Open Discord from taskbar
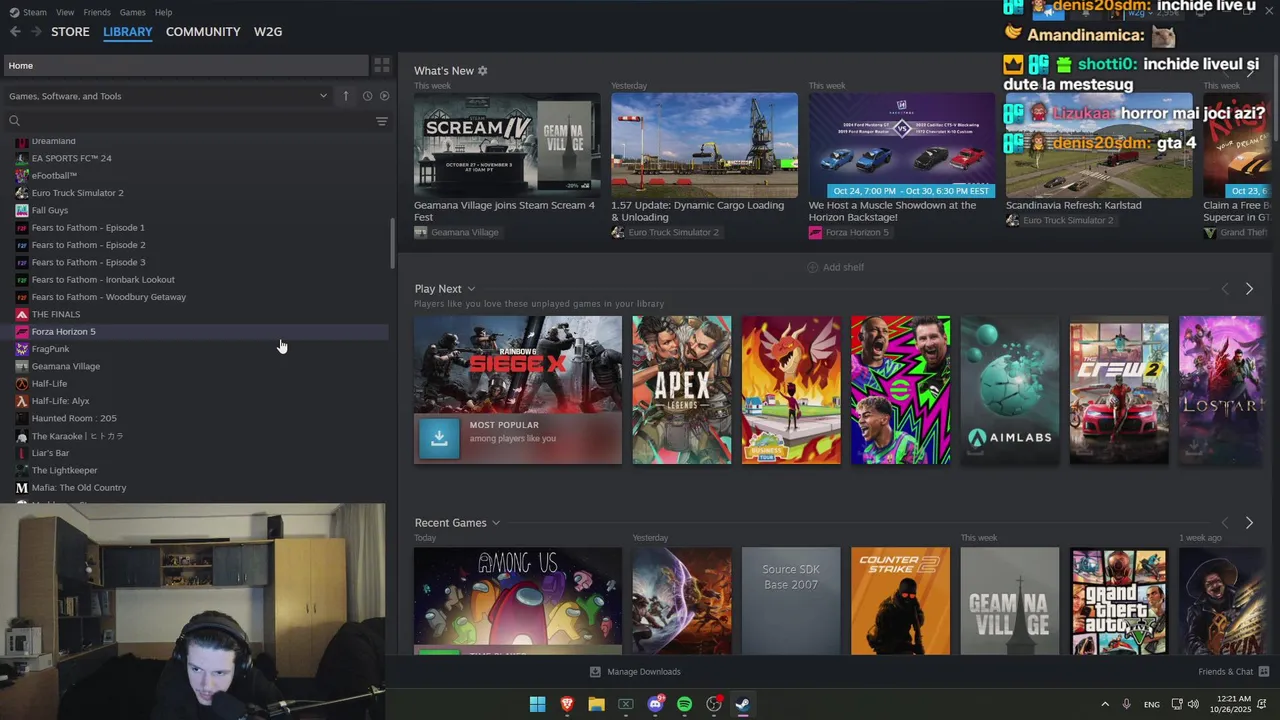 [655, 704]
